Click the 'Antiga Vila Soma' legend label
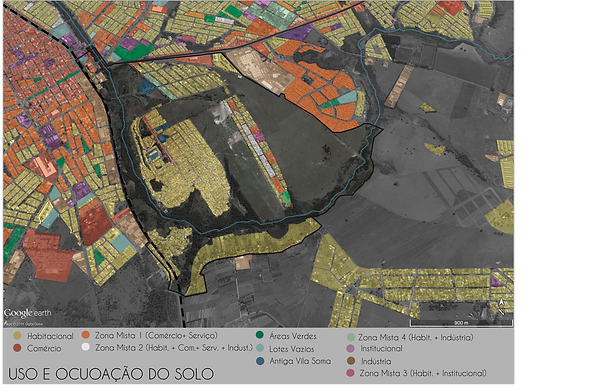 pyautogui.click(x=300, y=361)
